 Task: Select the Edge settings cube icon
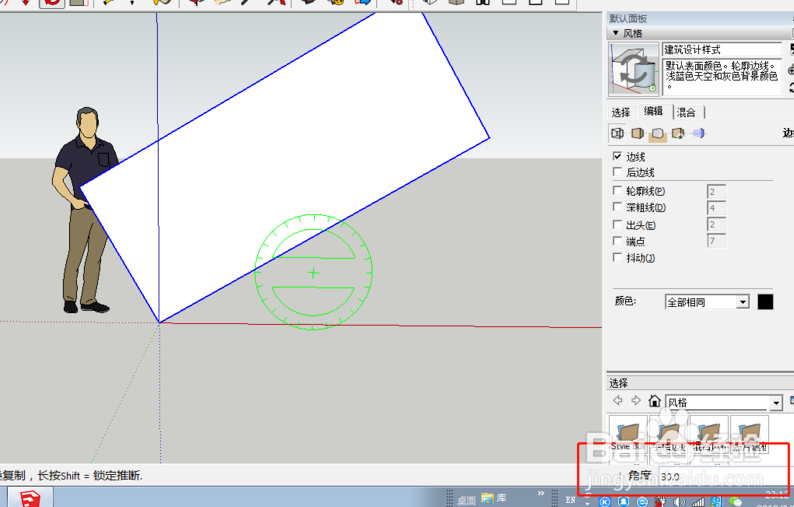pos(618,133)
